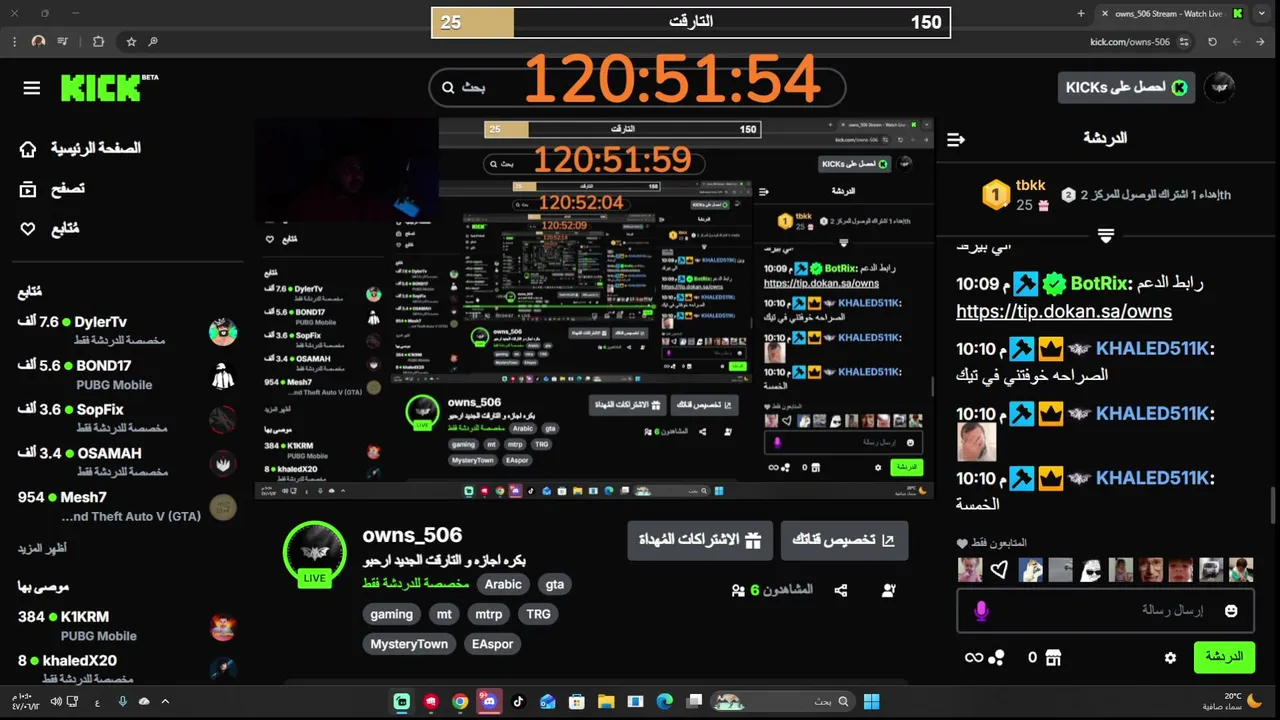This screenshot has height=720, width=1280.
Task: Click the collapse chat panel icon
Action: (x=956, y=139)
